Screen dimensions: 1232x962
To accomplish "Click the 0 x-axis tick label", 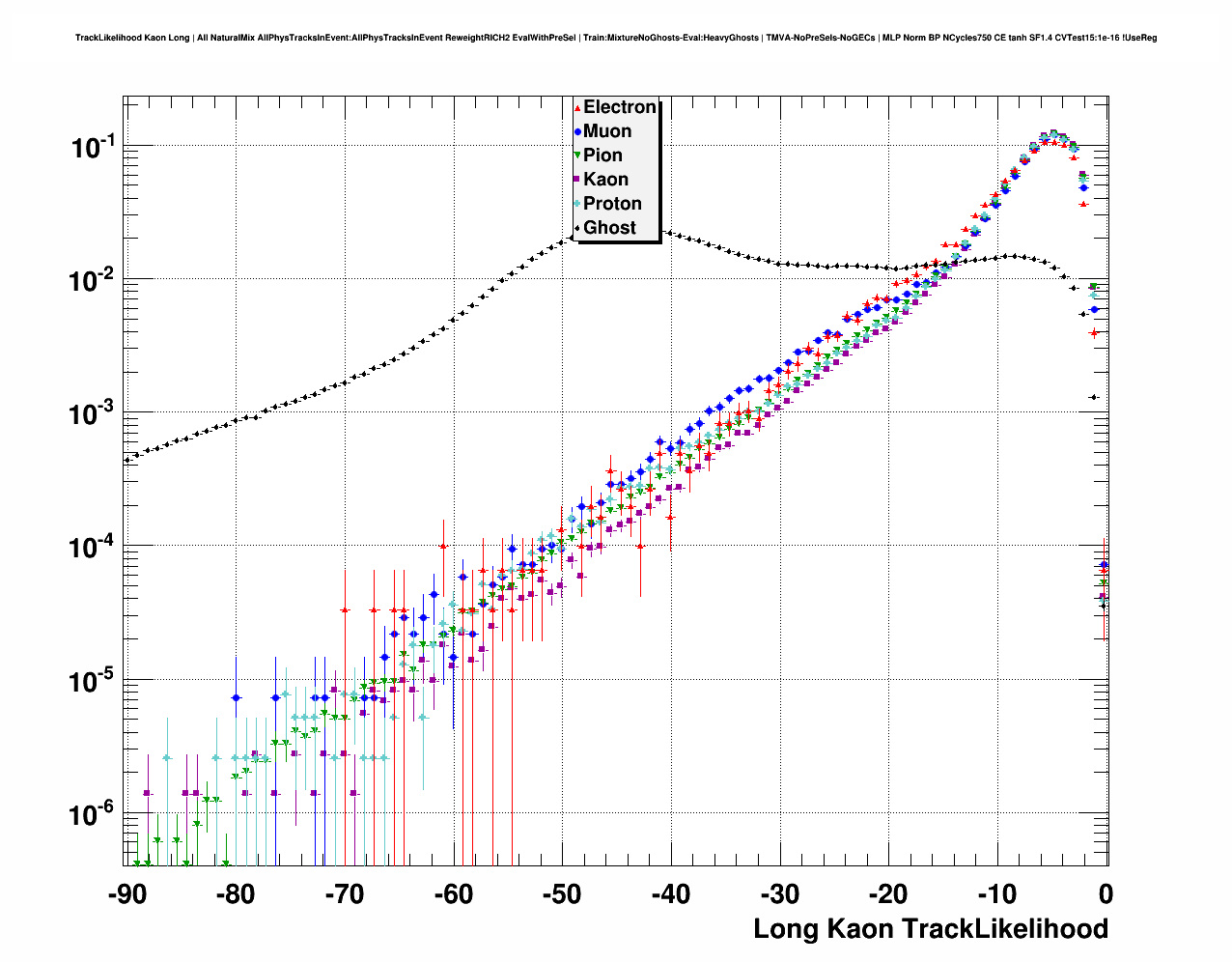I will 1106,894.
